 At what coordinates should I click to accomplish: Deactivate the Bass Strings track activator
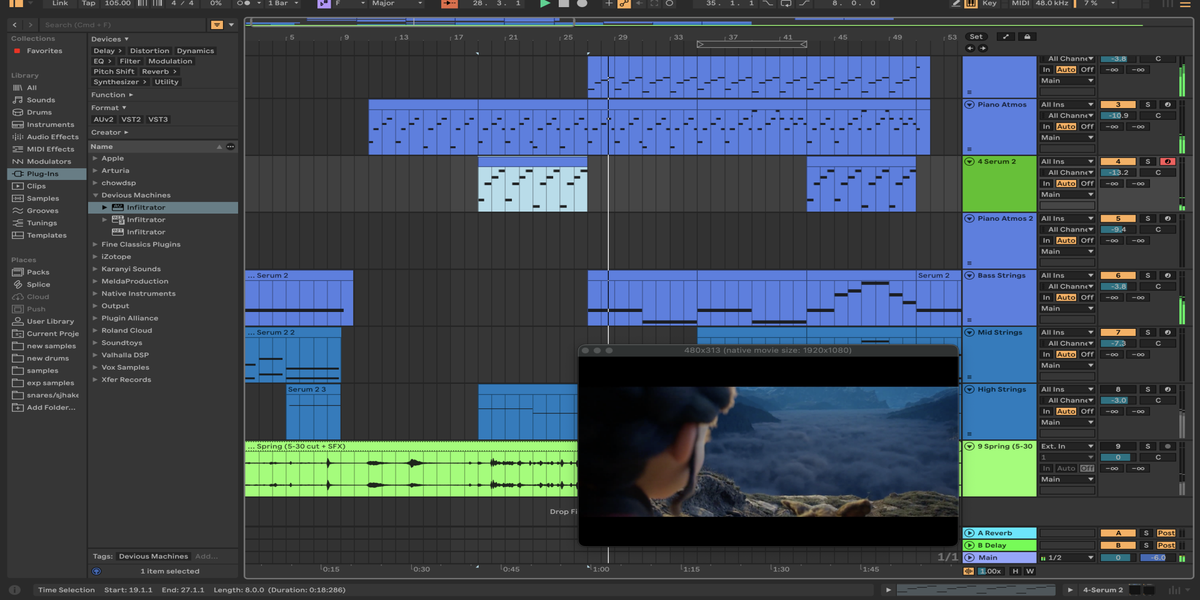[1117, 276]
